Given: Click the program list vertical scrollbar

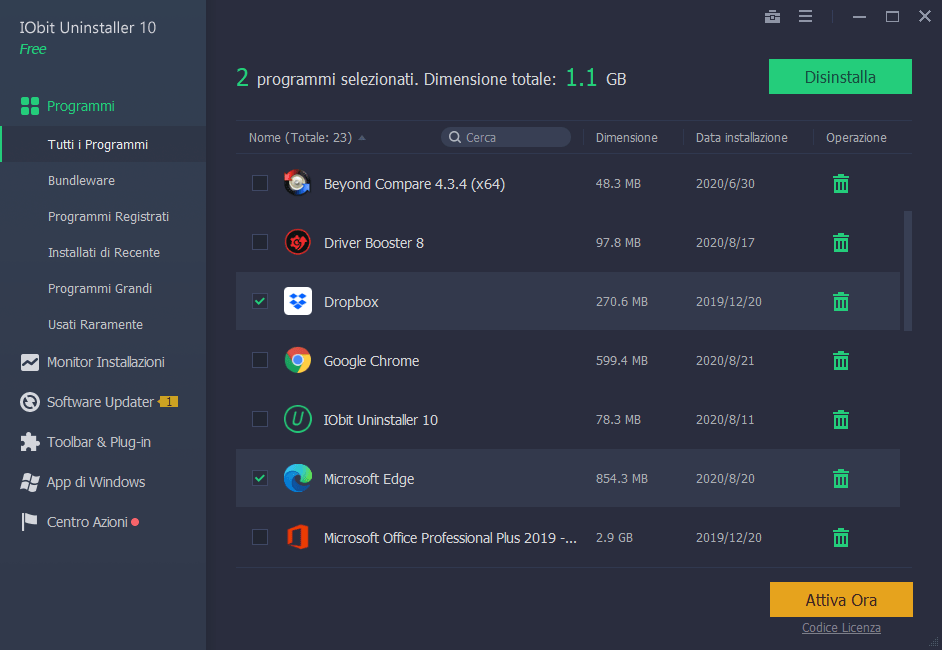Looking at the screenshot, I should tap(908, 270).
